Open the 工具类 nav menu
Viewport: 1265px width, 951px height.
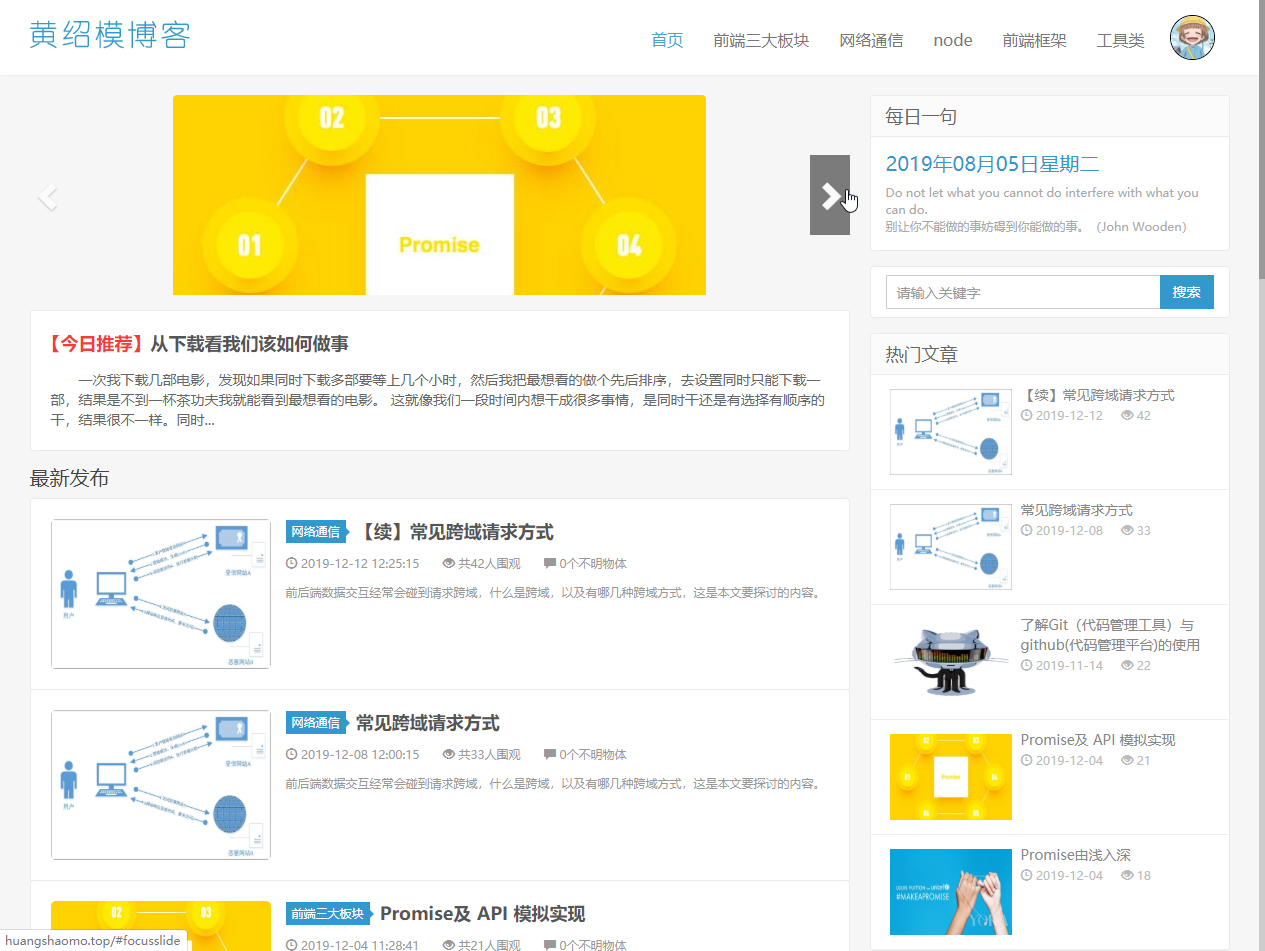tap(1121, 40)
